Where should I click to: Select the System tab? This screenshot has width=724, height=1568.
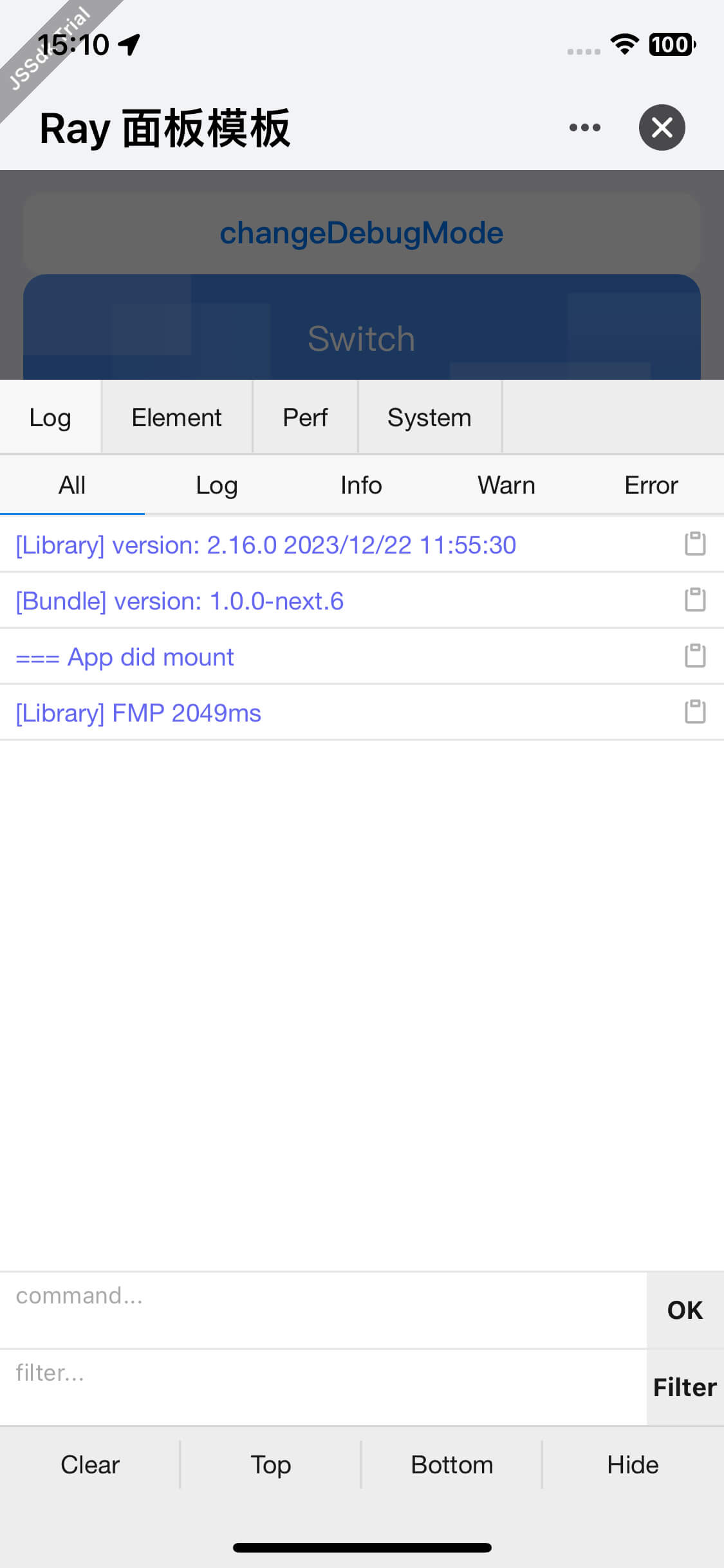(x=429, y=418)
